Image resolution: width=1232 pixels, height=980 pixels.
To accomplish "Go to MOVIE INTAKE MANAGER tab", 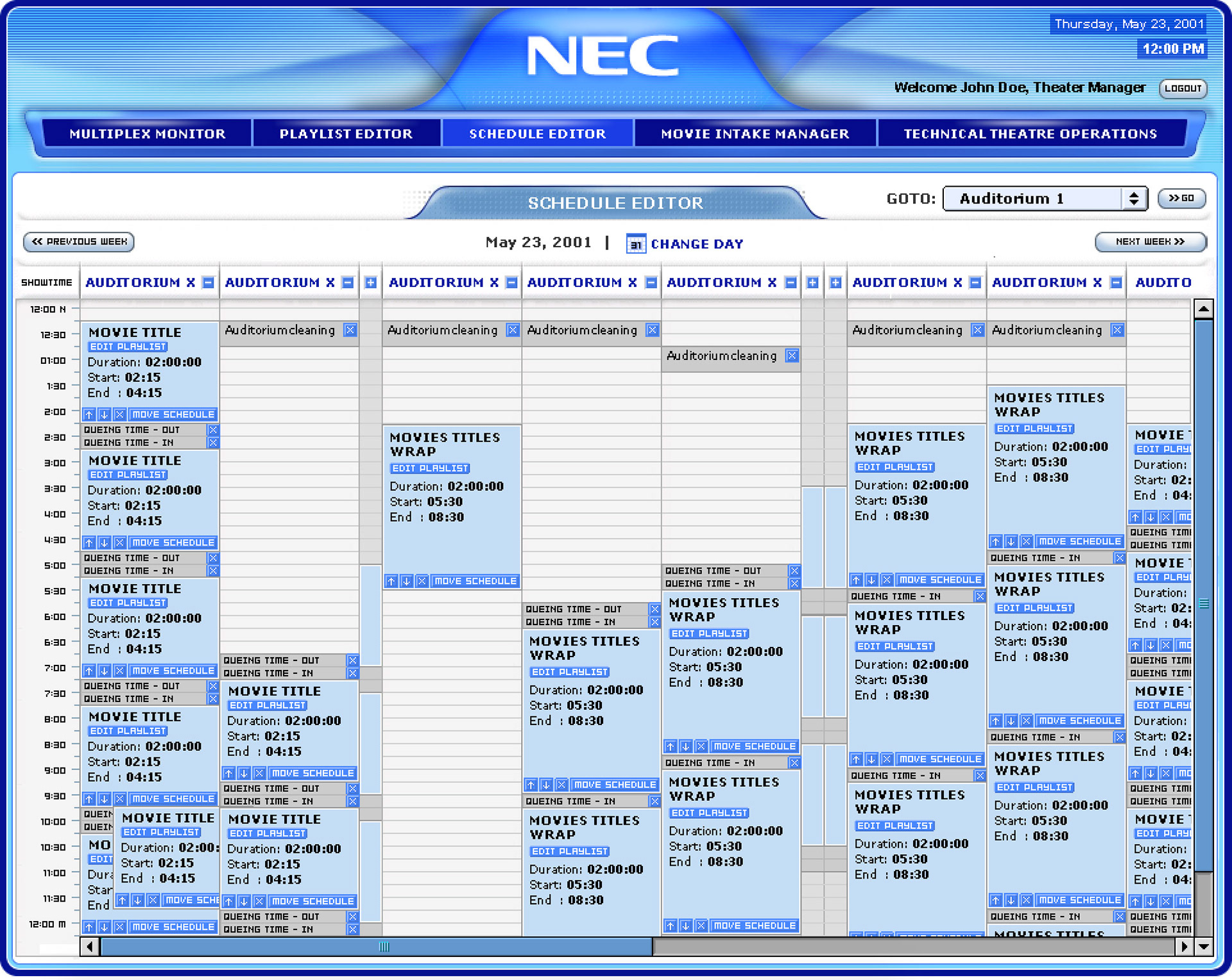I will coord(755,133).
